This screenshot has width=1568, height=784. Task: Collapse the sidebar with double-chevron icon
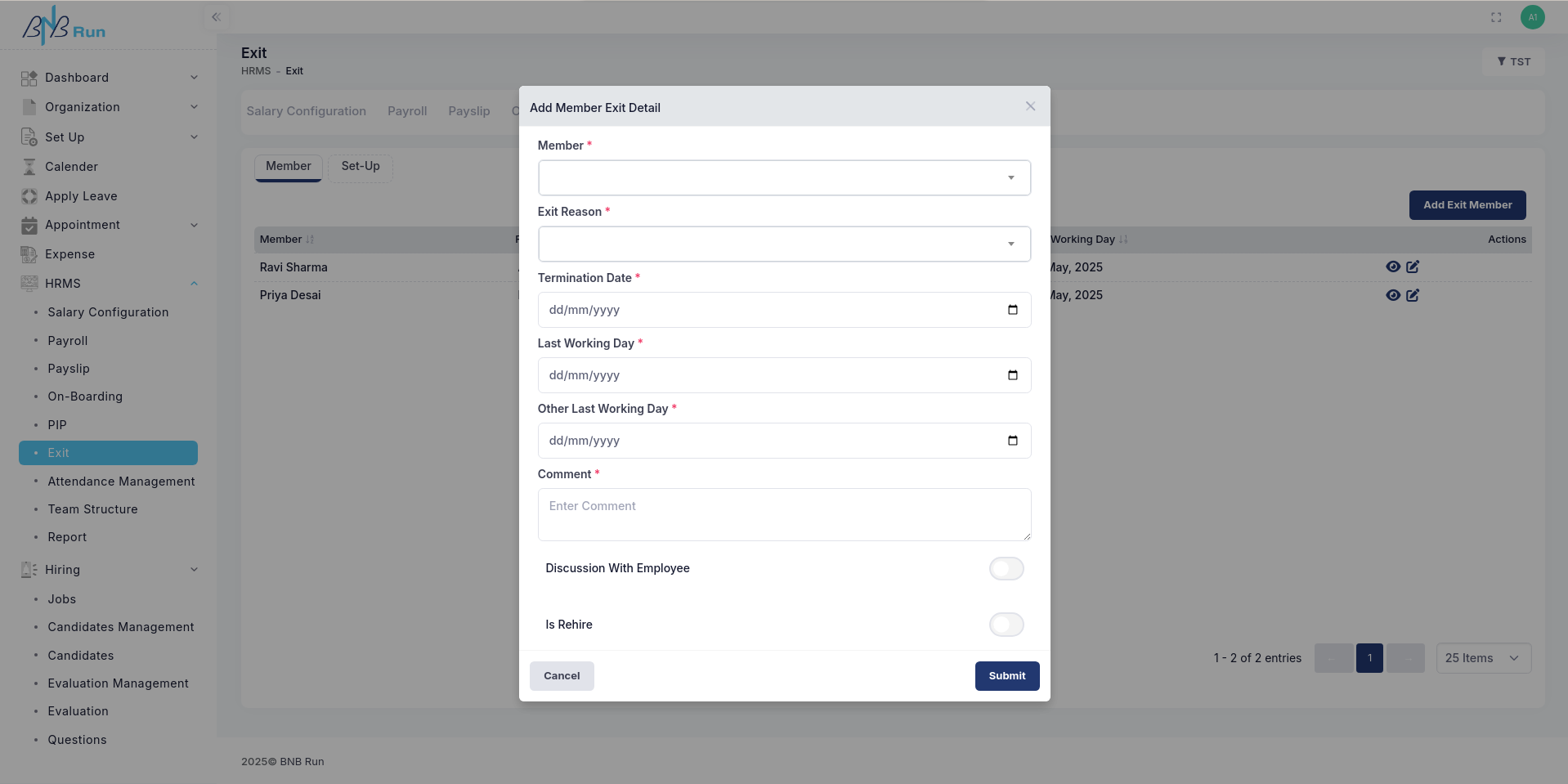coord(217,17)
